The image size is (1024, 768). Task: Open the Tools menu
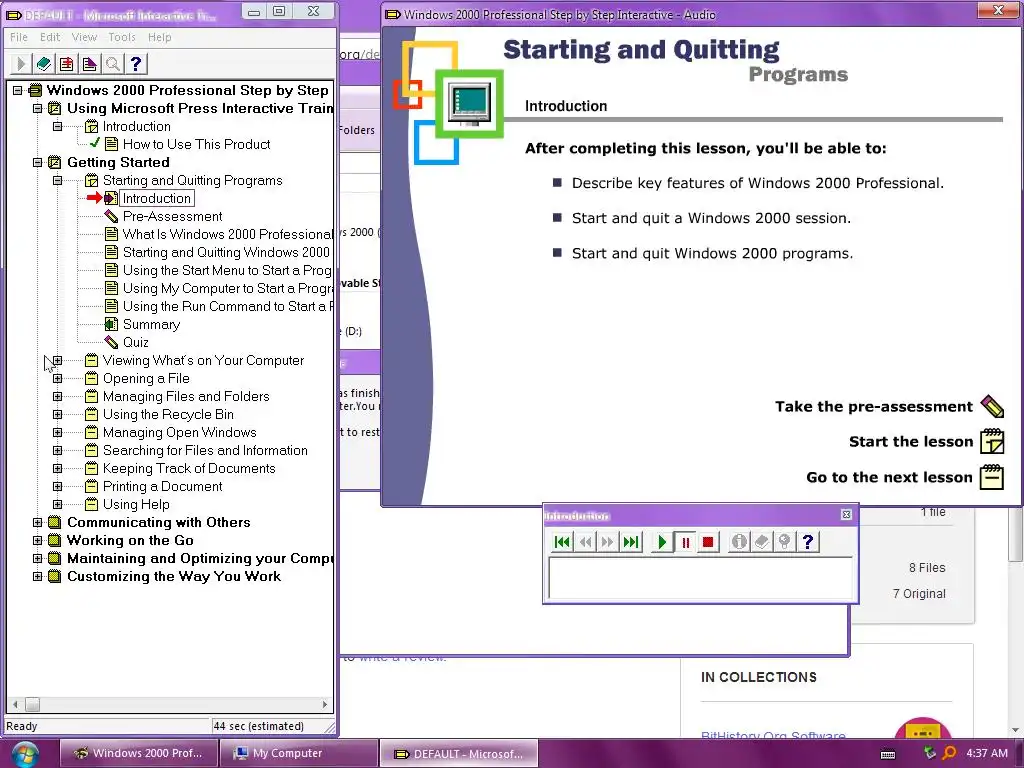tap(122, 37)
